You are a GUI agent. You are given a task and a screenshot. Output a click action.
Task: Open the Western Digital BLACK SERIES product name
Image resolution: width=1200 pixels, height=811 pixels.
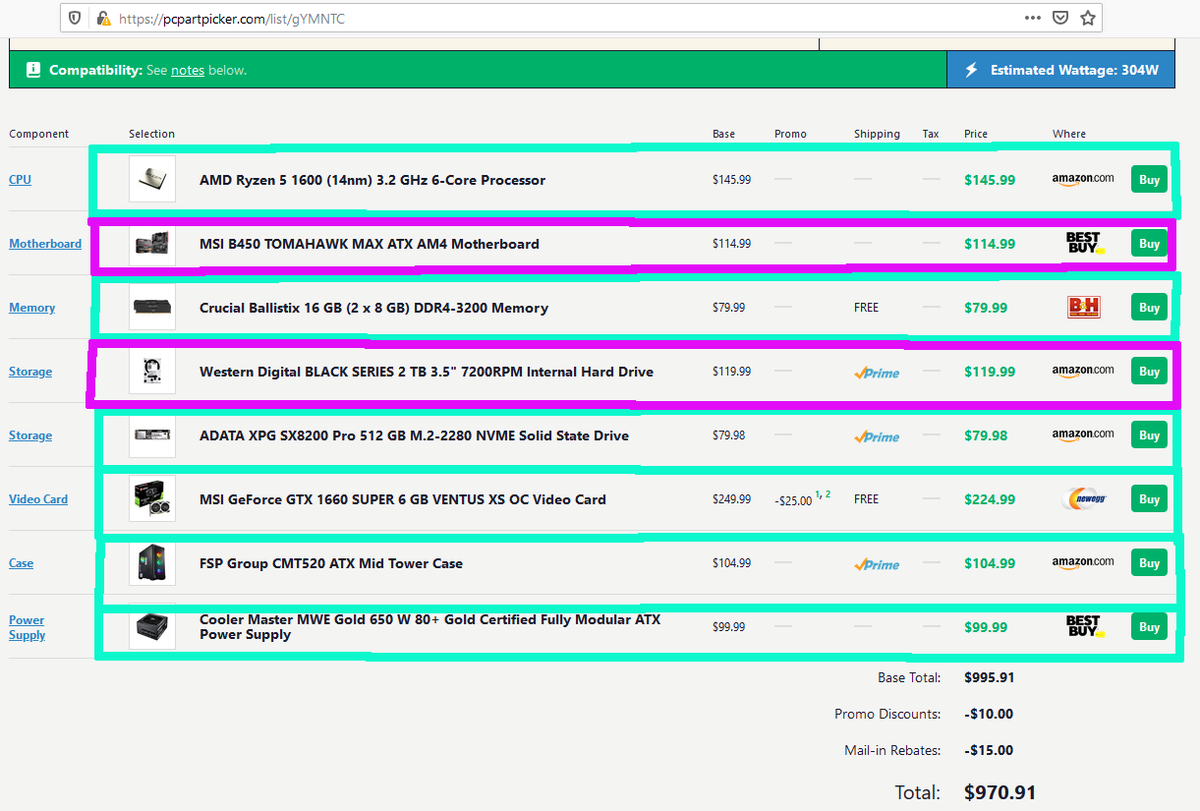426,372
